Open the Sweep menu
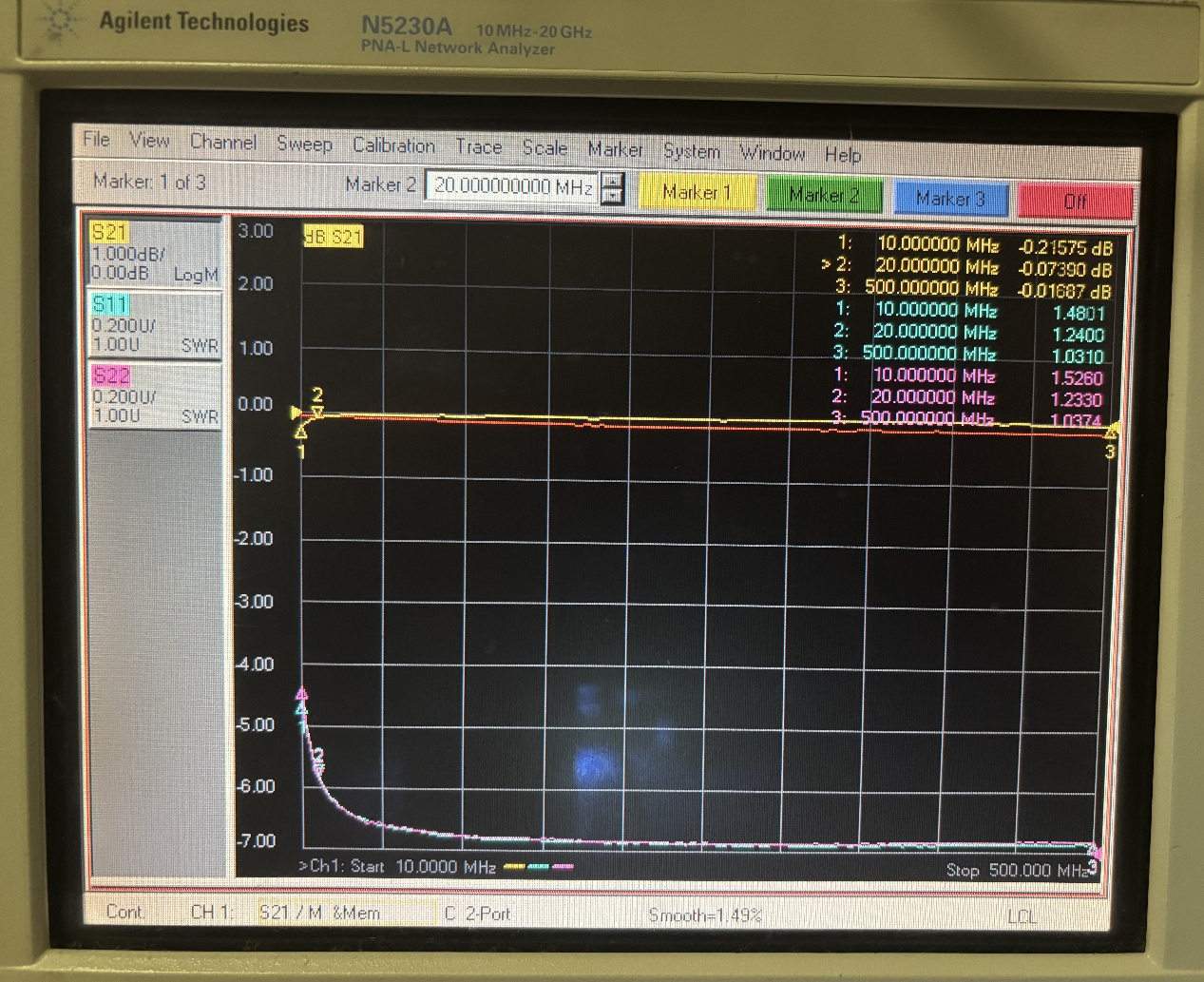The width and height of the screenshot is (1204, 982). click(304, 144)
